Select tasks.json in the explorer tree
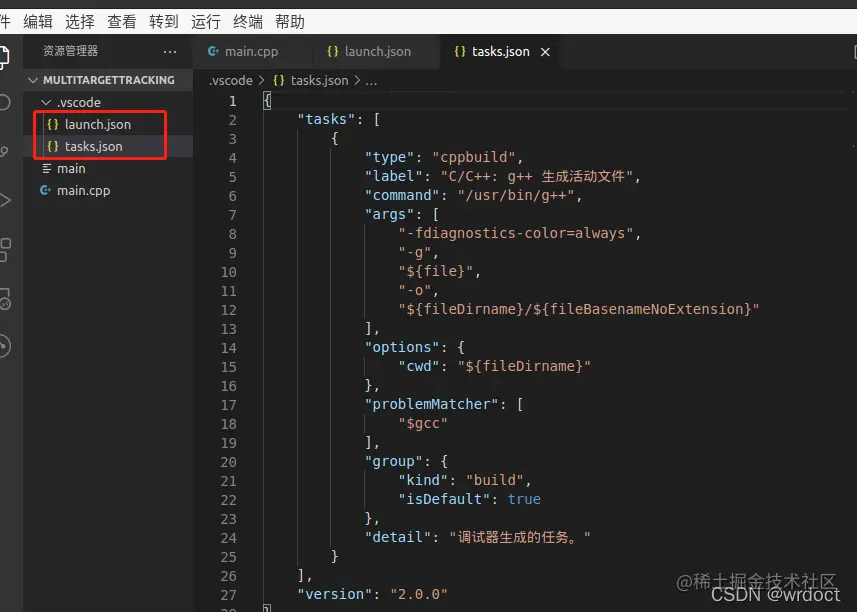Screen dimensions: 857x612 click(108, 146)
